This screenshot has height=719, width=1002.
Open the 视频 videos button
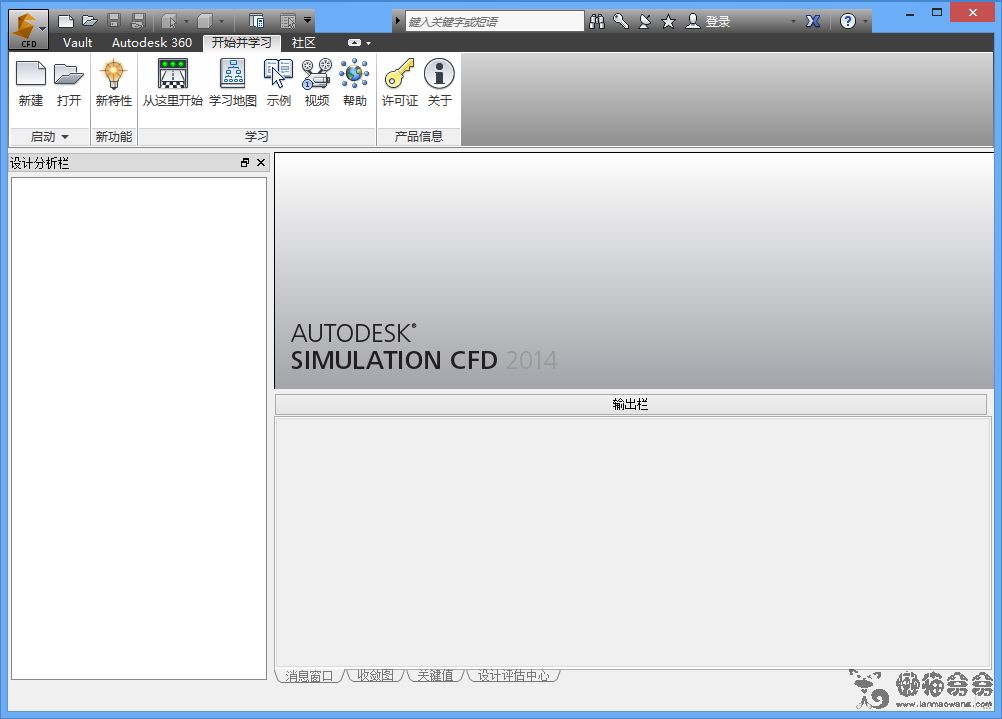(x=316, y=83)
